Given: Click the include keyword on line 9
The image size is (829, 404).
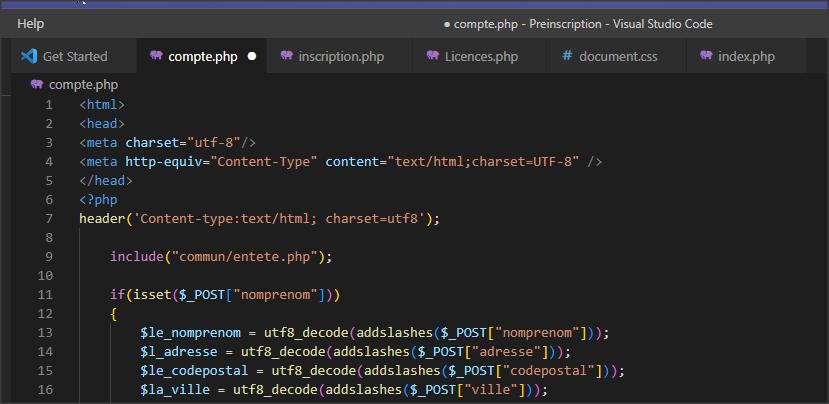Looking at the screenshot, I should [x=137, y=256].
